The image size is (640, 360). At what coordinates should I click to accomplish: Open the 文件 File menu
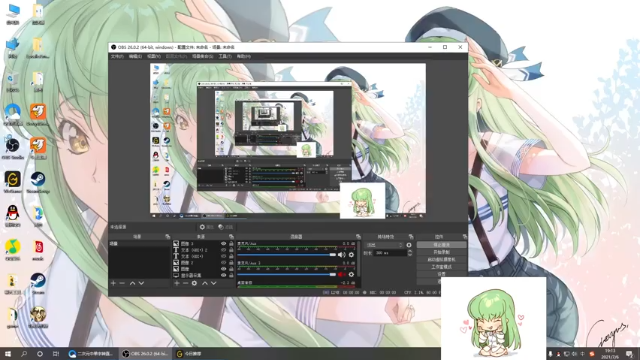point(117,56)
